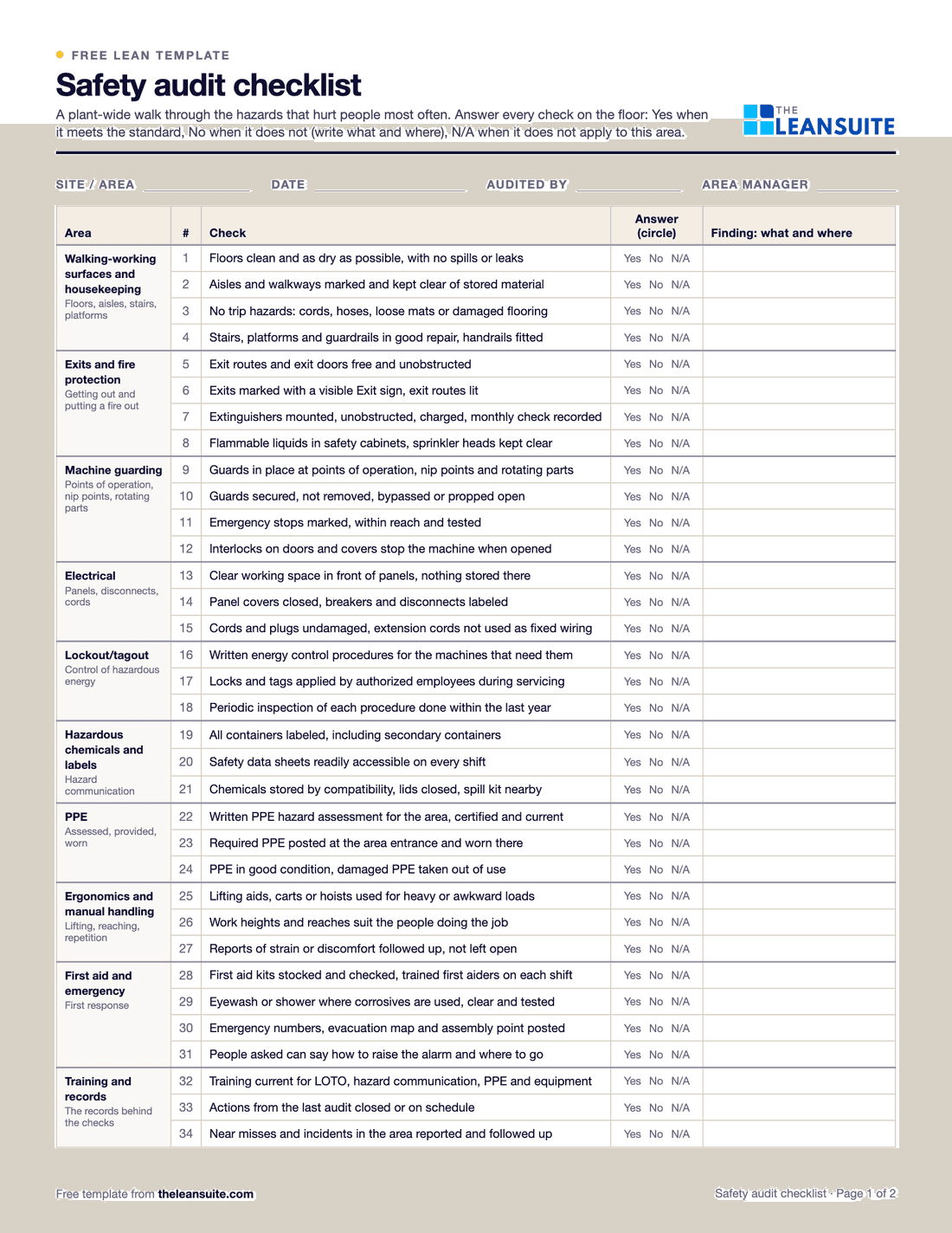This screenshot has width=952, height=1233.
Task: Open the theleansuite.com footer link
Action: (206, 1194)
